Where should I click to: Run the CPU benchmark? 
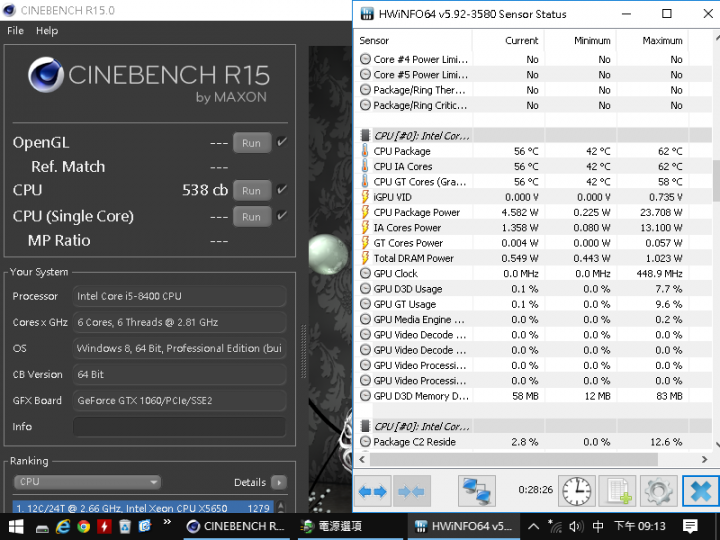pos(252,191)
